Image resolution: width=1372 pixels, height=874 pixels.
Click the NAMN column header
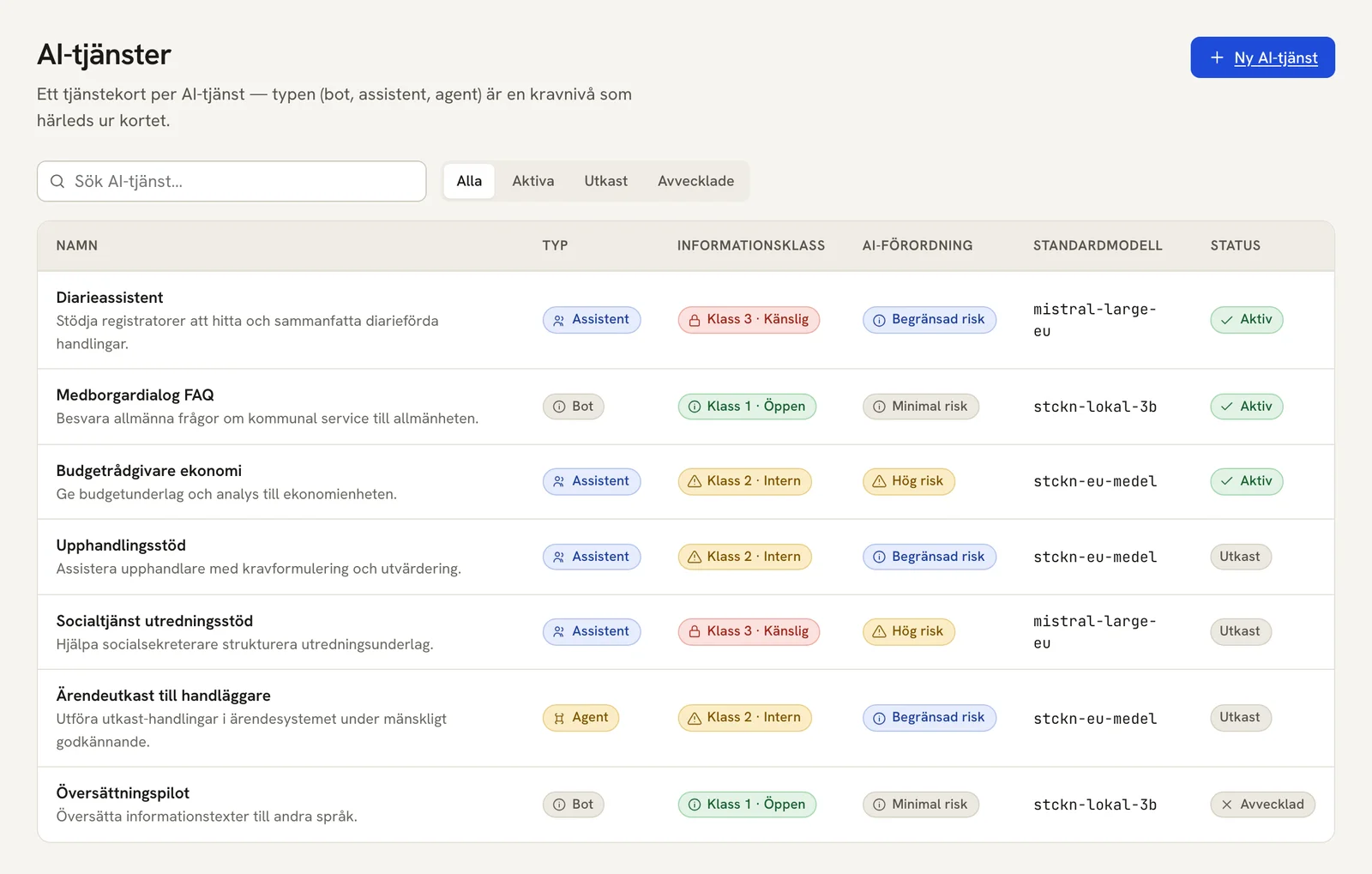coord(77,245)
